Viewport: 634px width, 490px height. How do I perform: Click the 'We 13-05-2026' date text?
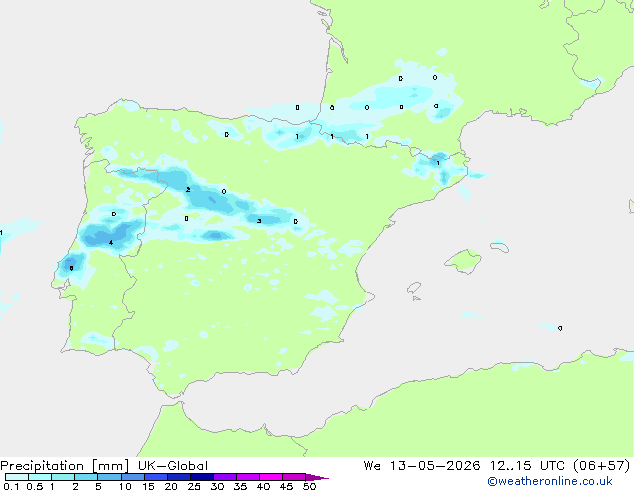422,466
